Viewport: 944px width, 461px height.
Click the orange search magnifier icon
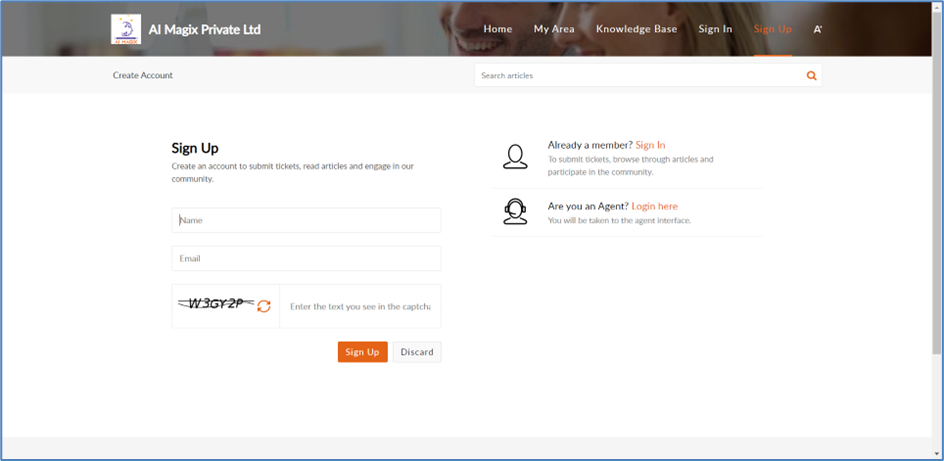811,76
